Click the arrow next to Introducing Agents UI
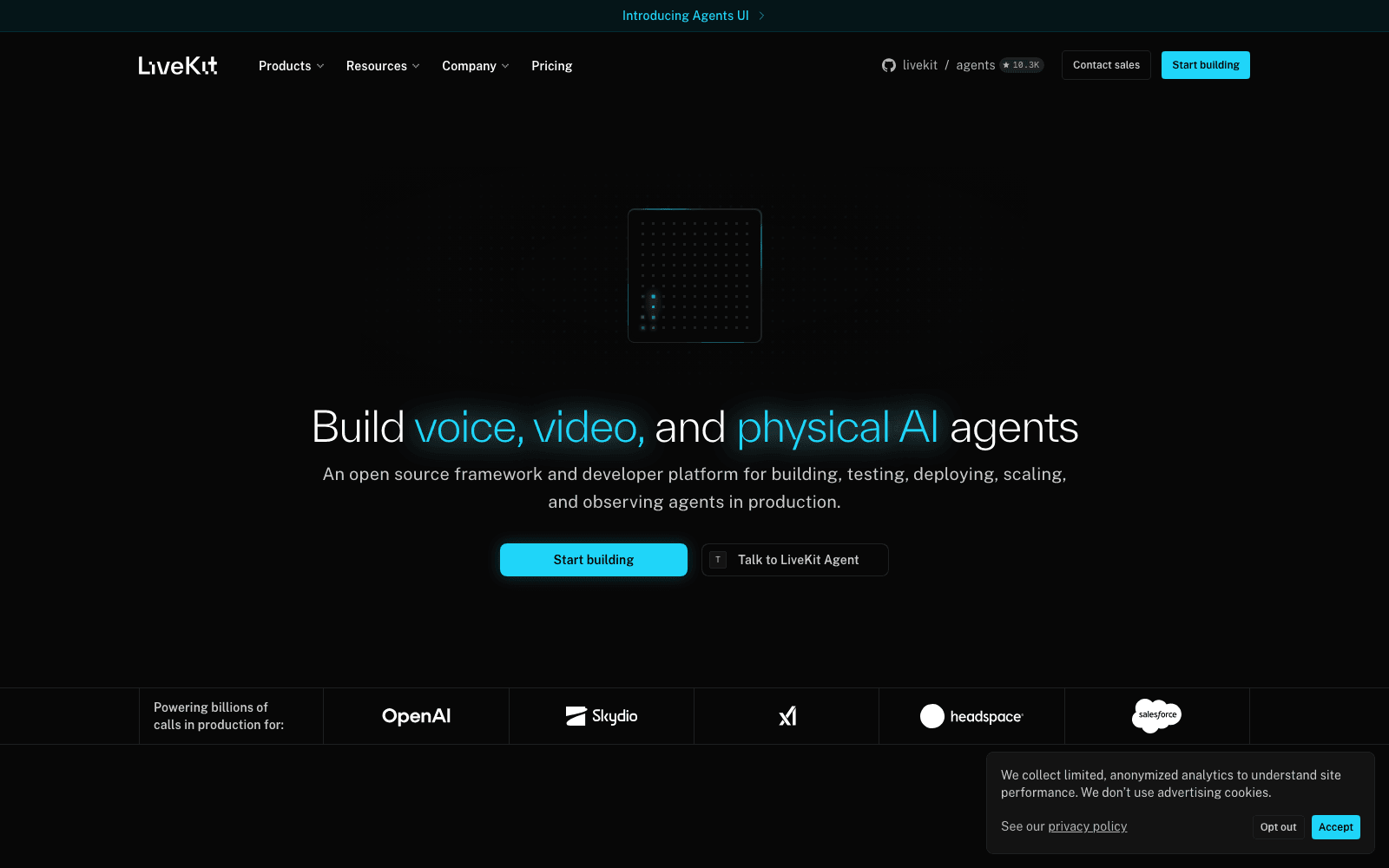1389x868 pixels. point(761,16)
